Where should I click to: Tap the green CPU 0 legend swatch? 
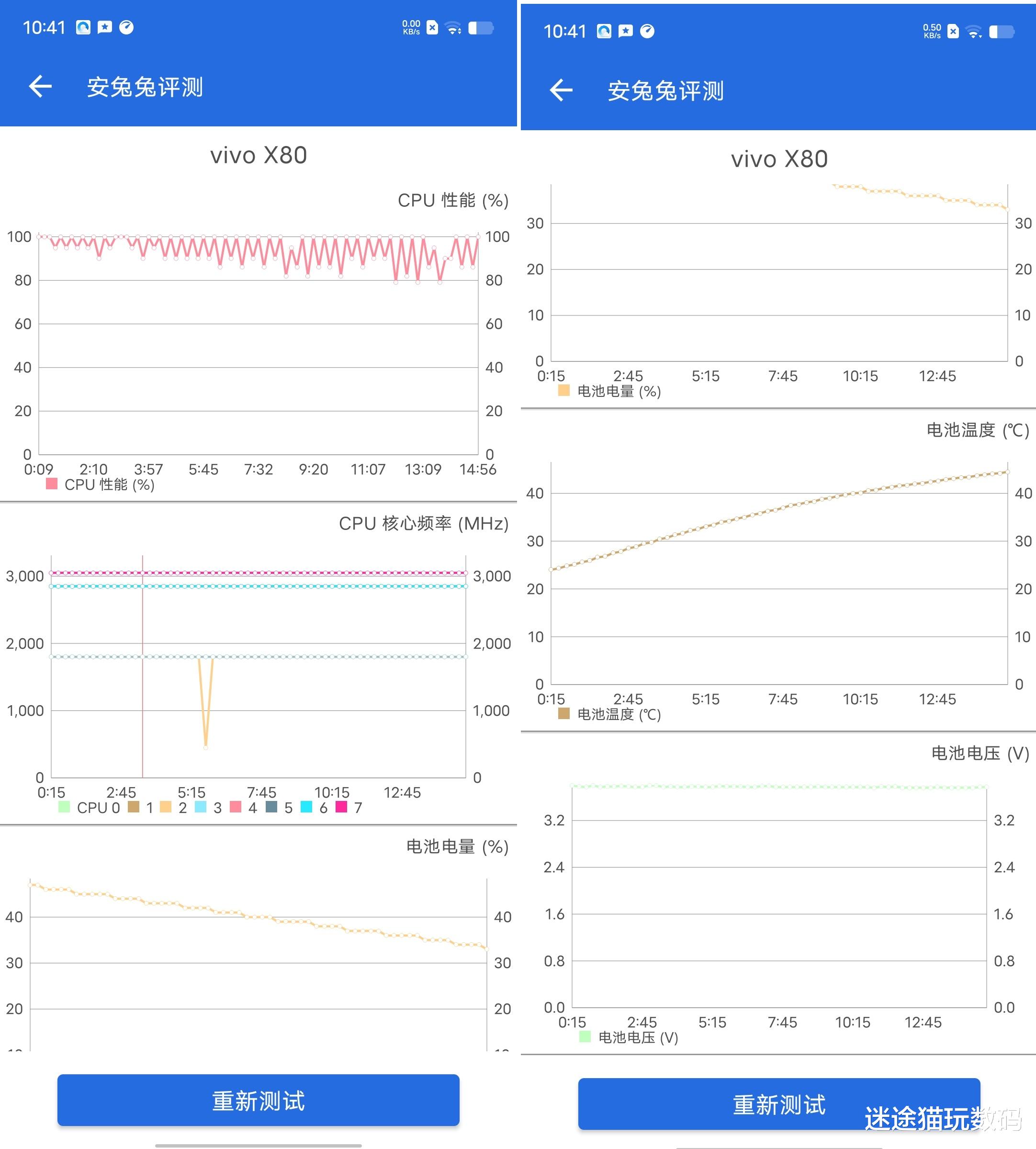(x=64, y=806)
